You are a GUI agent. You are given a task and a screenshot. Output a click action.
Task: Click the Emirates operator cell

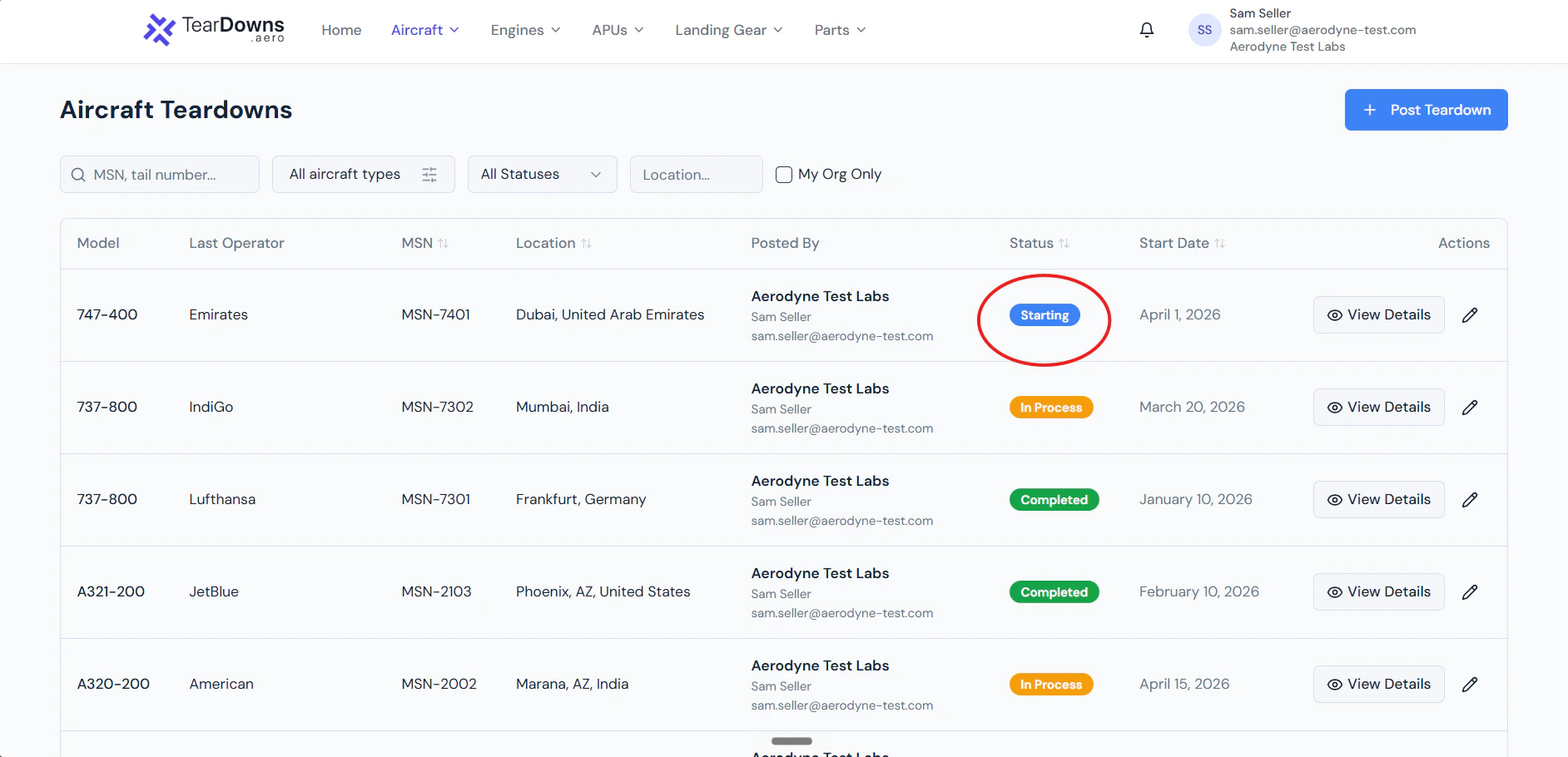tap(219, 315)
